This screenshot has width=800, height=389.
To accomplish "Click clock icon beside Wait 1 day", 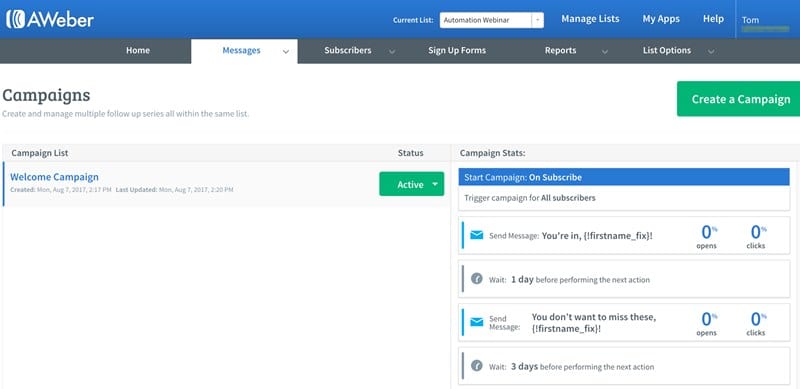I will point(477,279).
